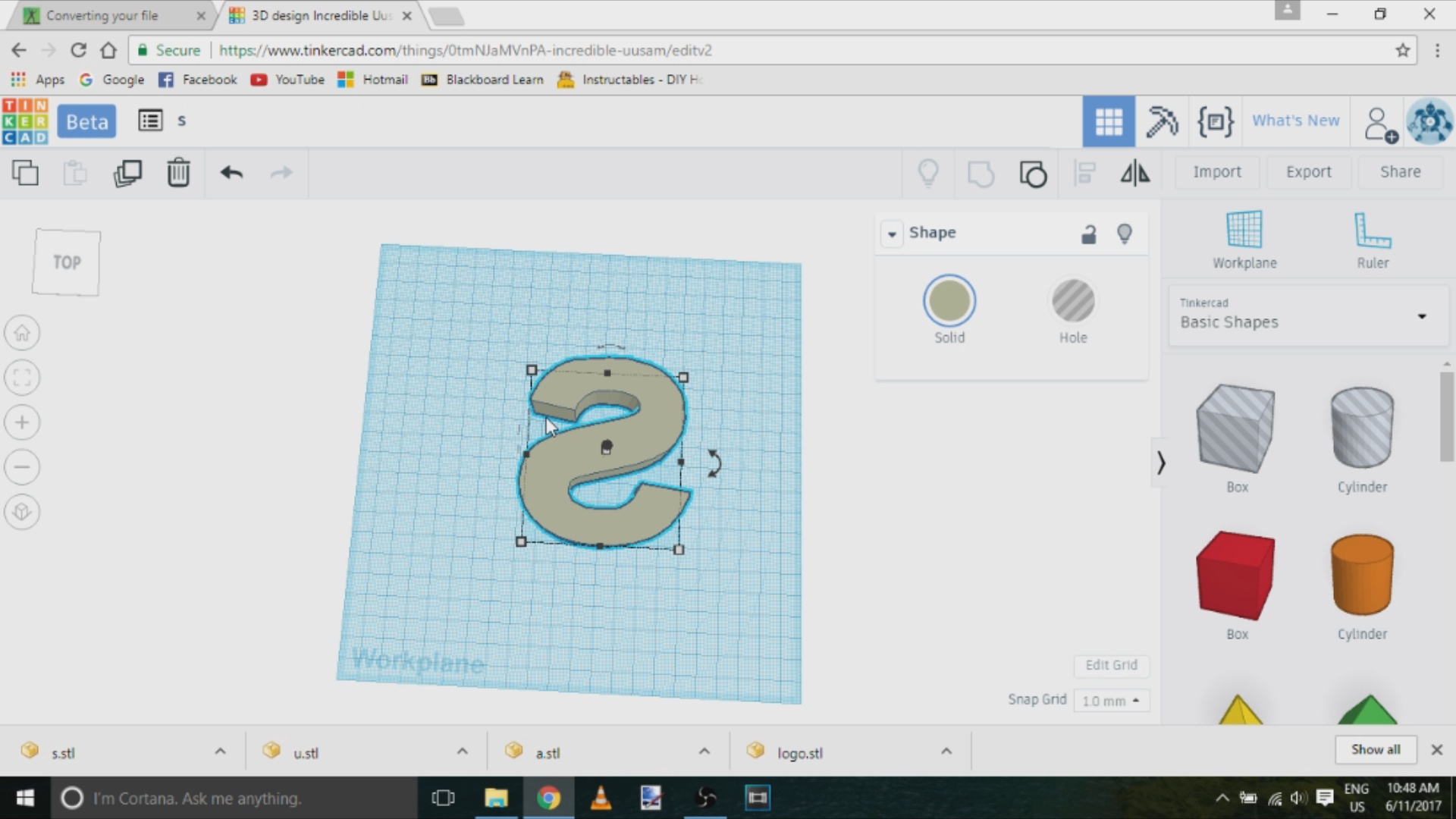Screen dimensions: 1456x819
Task: Set shape to Hole
Action: point(1072,301)
